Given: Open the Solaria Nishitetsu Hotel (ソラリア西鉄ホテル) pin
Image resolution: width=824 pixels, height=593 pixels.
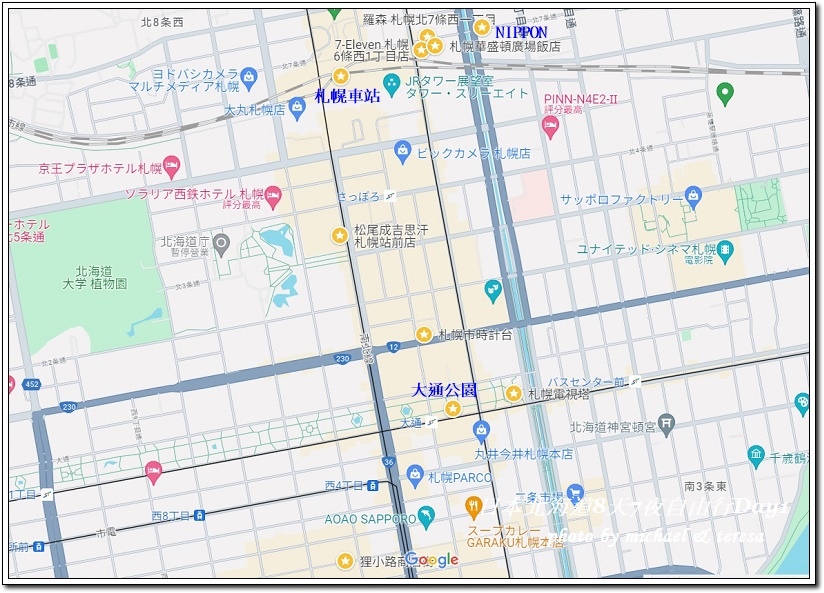Looking at the screenshot, I should [273, 197].
